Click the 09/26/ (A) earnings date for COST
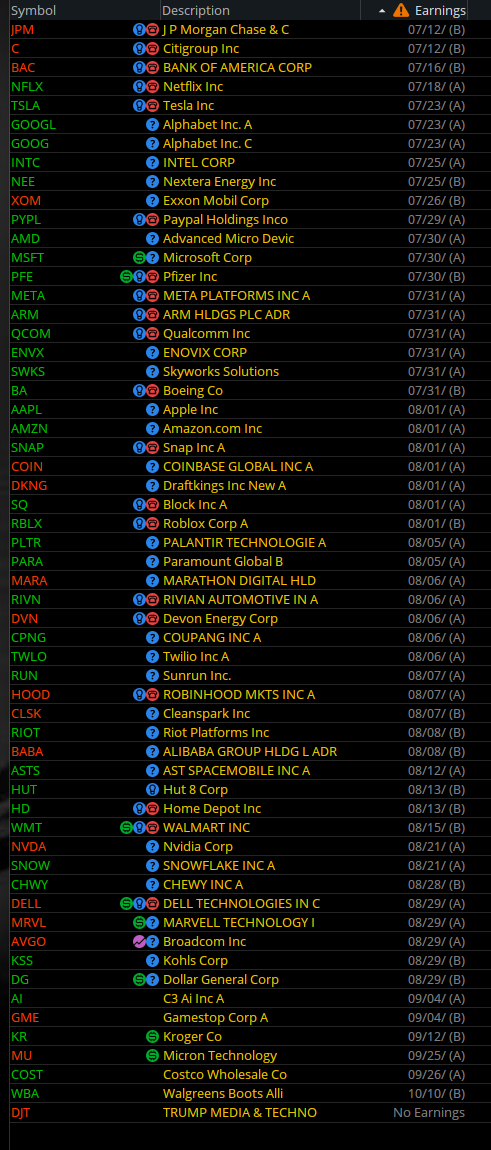491x1150 pixels. 437,1075
